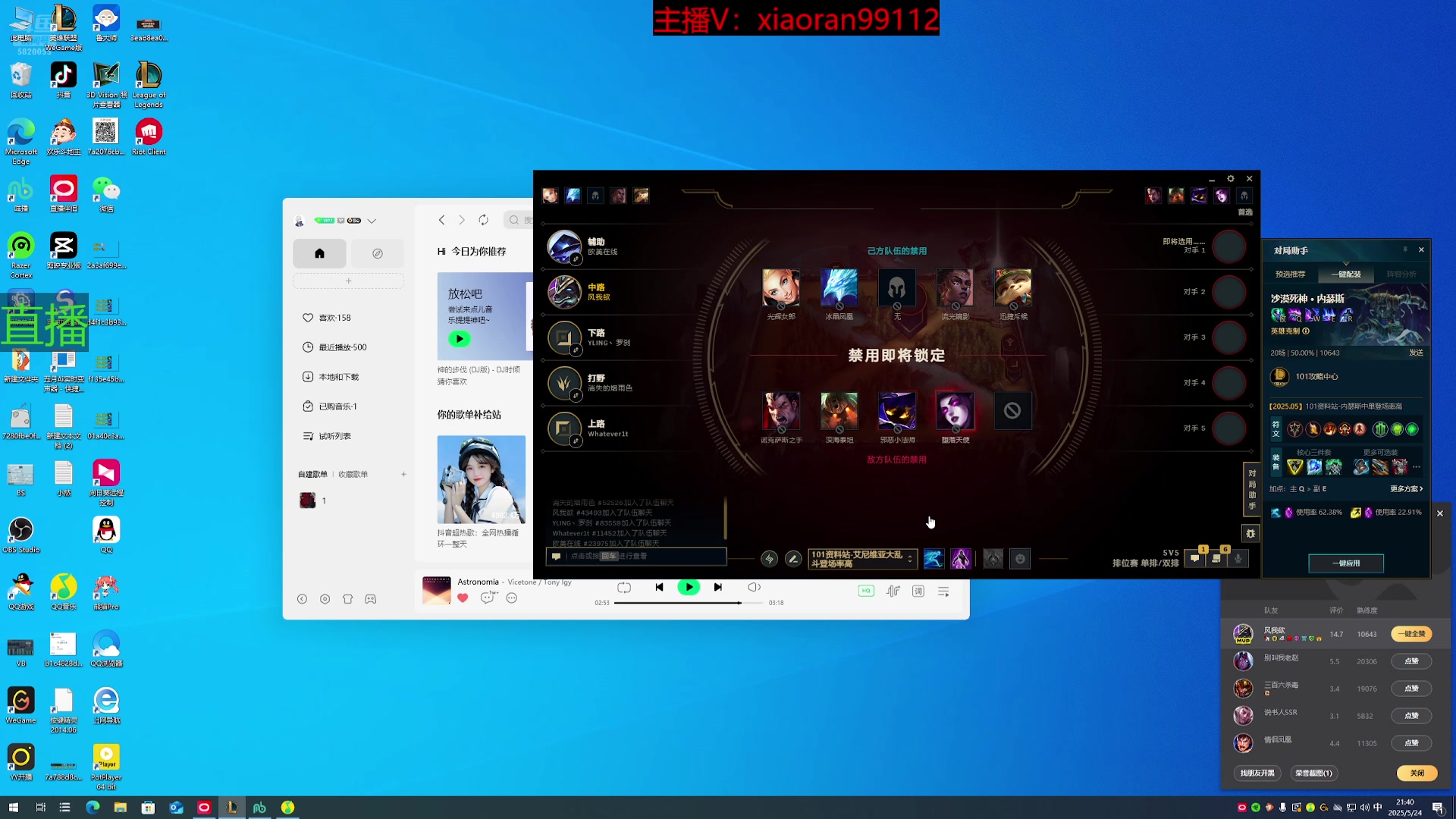Open Purchased music section
The image size is (1456, 819).
coord(330,406)
